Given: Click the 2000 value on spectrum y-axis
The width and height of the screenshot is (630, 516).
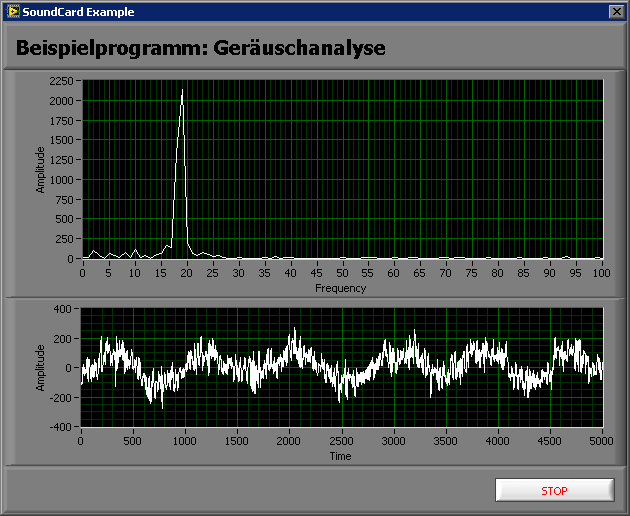Looking at the screenshot, I should coord(61,101).
